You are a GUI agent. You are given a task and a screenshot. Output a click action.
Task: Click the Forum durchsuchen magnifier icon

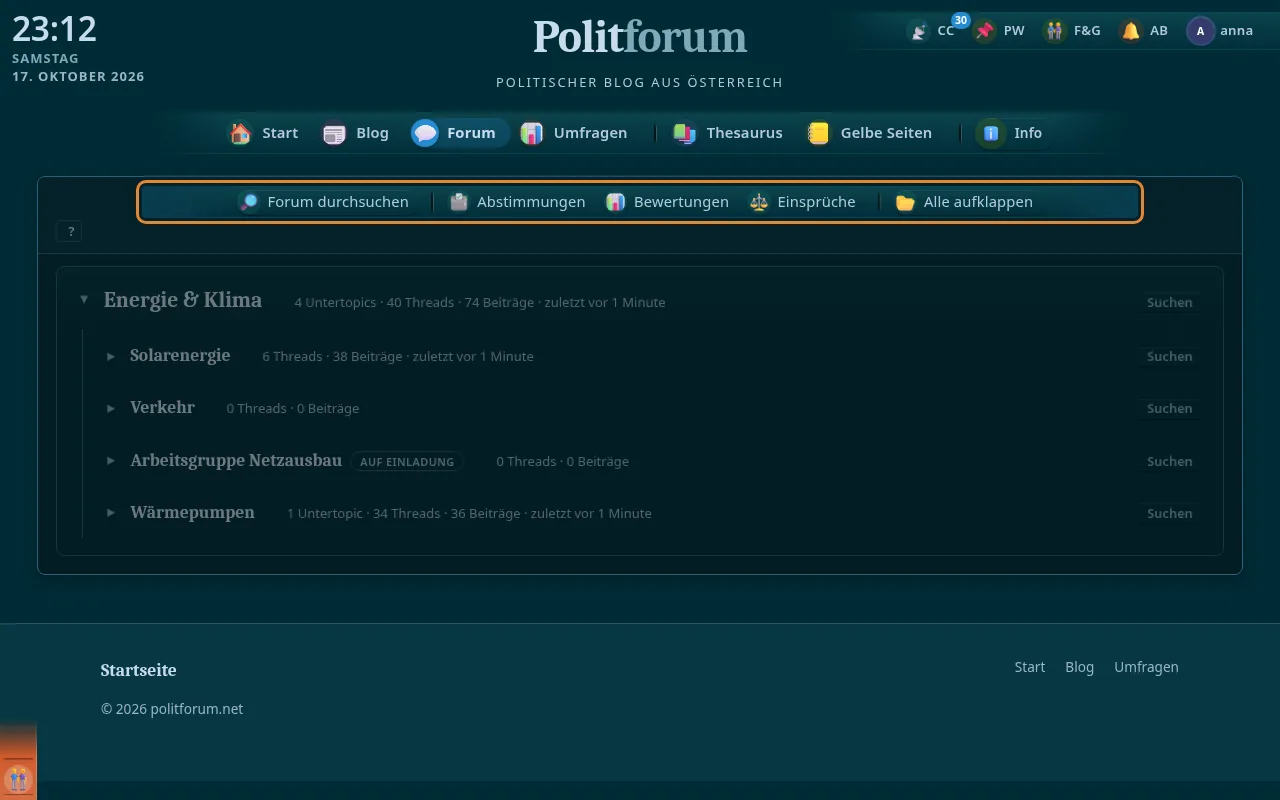pos(249,202)
